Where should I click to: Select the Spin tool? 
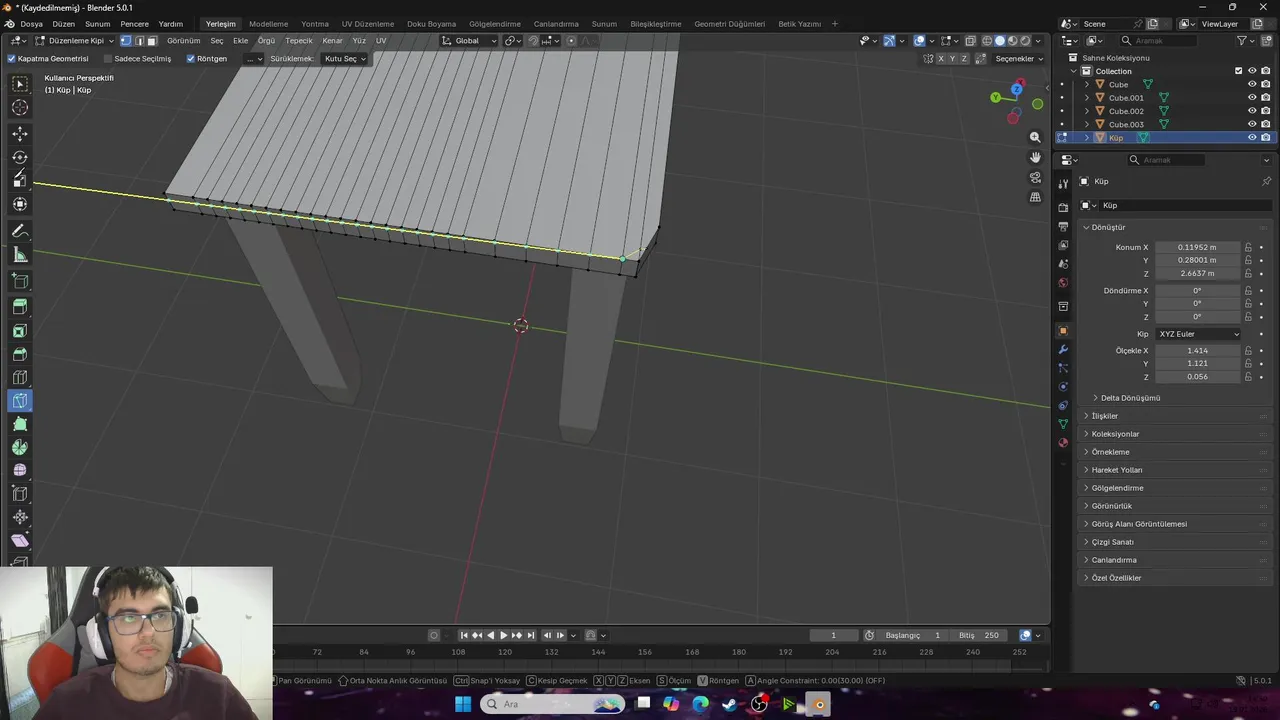[20, 447]
